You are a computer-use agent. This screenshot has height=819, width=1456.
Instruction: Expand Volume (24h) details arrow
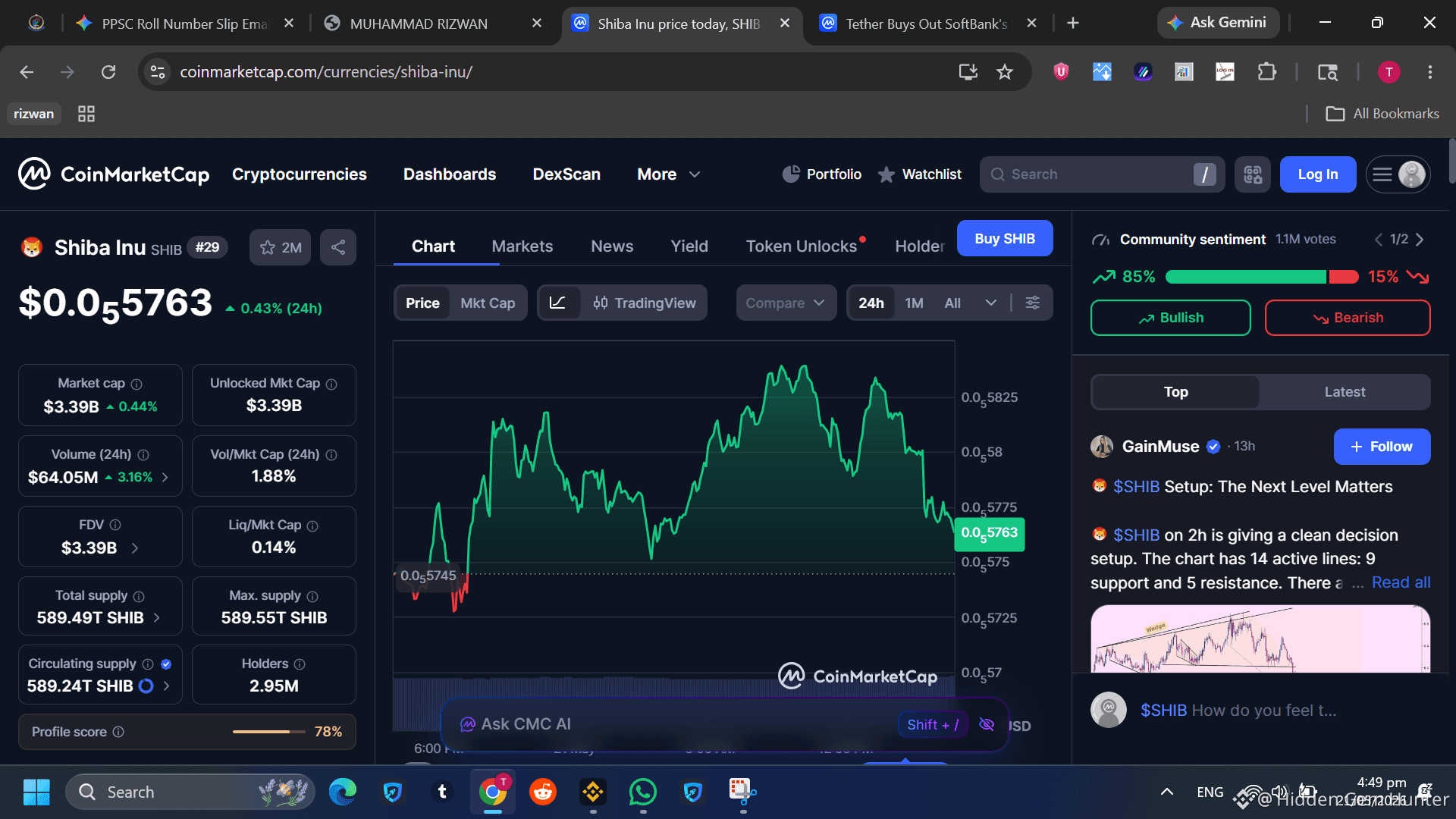(x=165, y=477)
